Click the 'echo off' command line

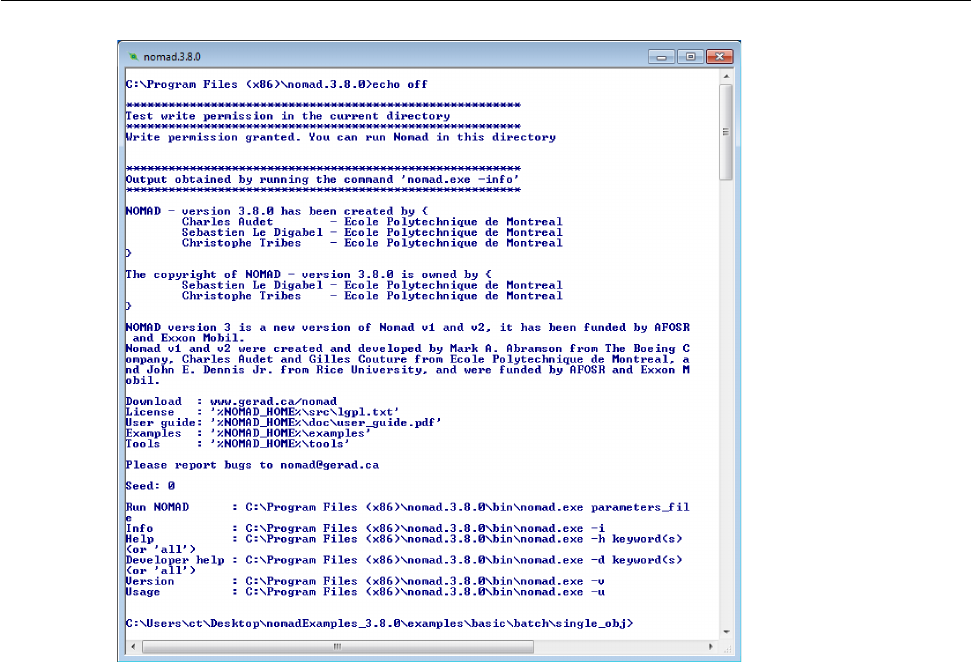(x=276, y=84)
